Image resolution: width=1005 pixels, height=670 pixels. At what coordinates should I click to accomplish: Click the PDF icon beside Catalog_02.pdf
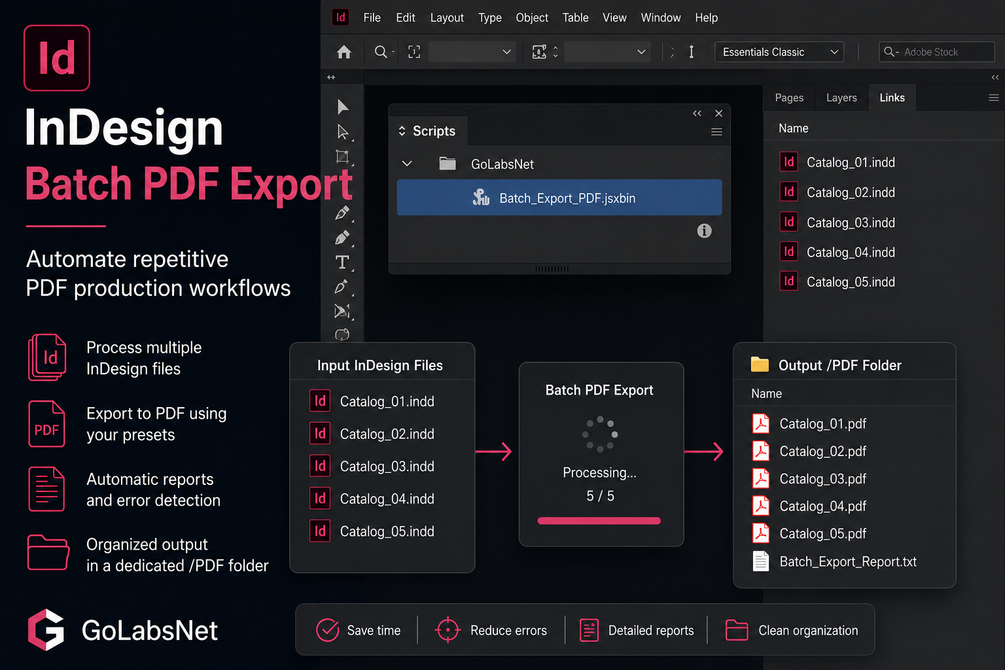(761, 451)
